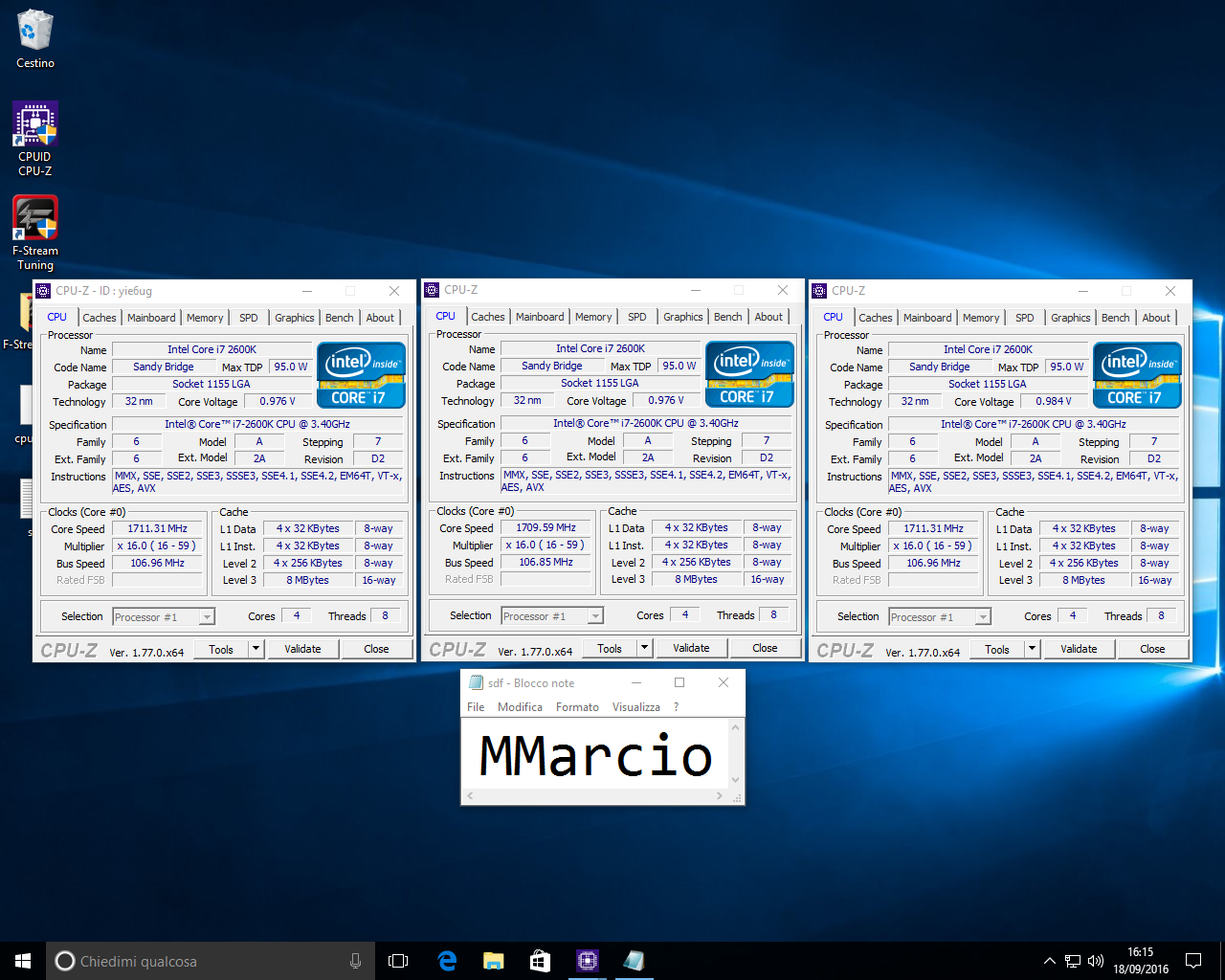Image resolution: width=1225 pixels, height=980 pixels.
Task: Open the Cestino recycle bin icon
Action: 35,38
